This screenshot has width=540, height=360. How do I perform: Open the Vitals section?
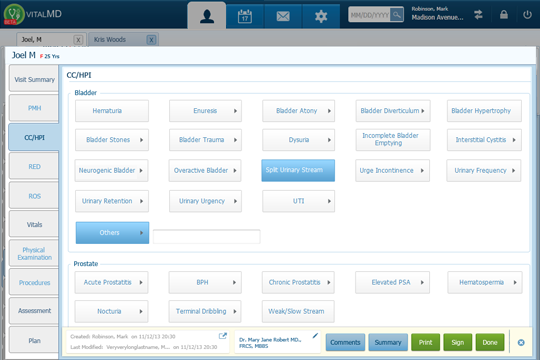point(34,224)
